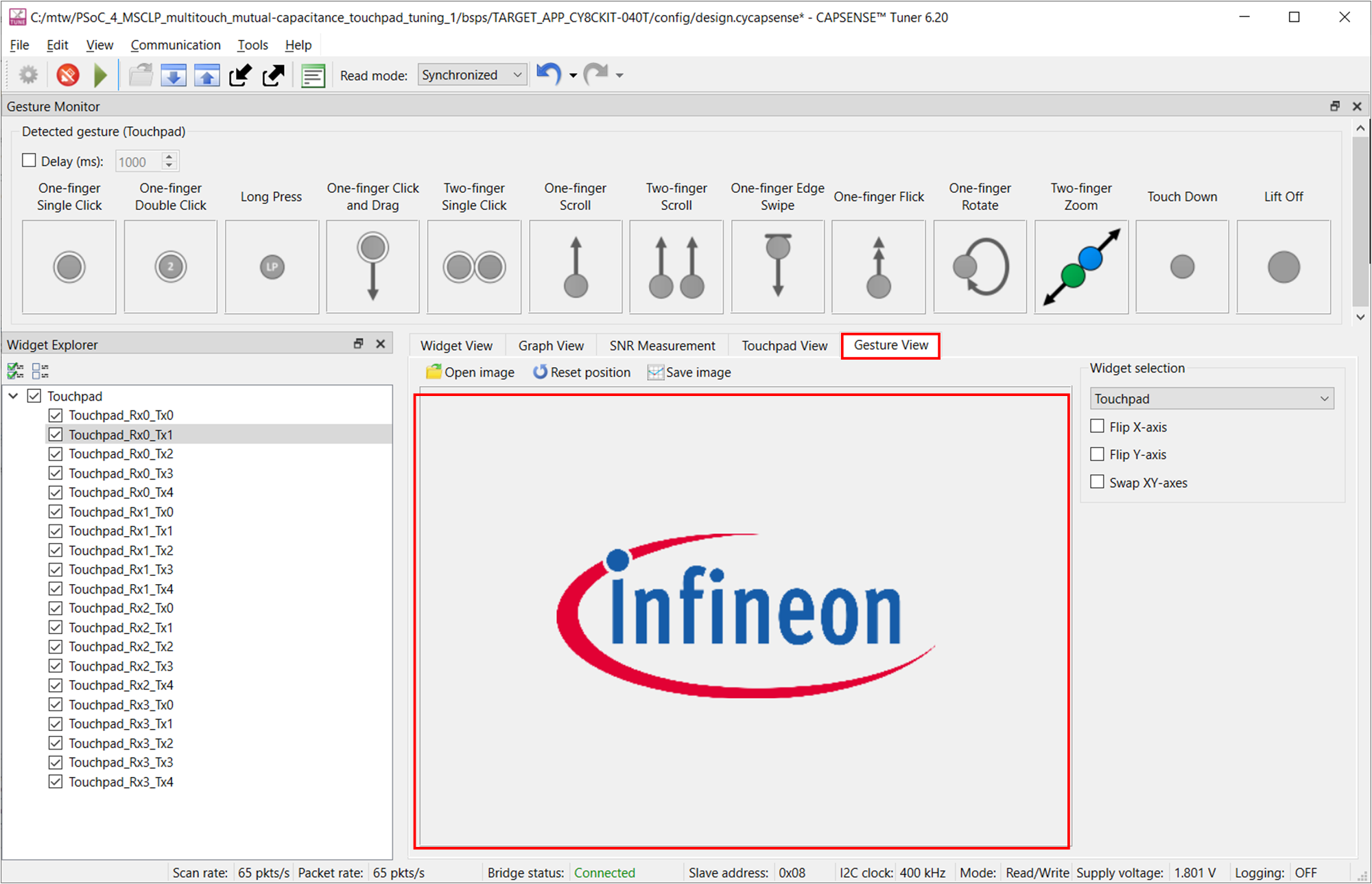Image resolution: width=1372 pixels, height=884 pixels.
Task: Click the Touch Down gesture icon
Action: (1182, 267)
